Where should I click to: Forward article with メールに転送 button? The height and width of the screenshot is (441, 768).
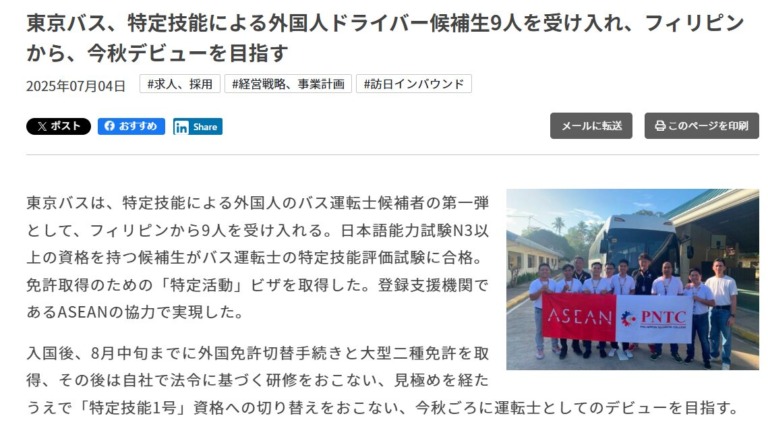point(591,126)
